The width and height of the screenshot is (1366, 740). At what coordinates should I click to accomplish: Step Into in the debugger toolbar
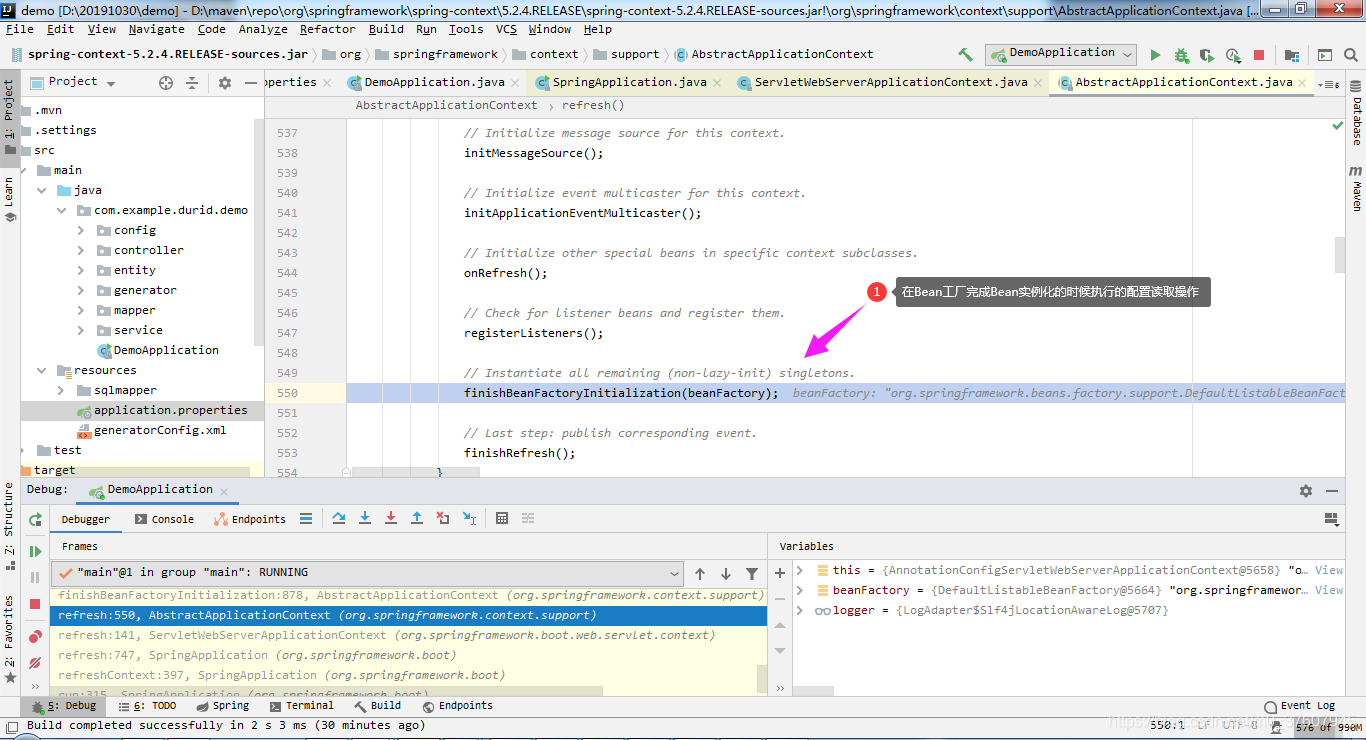[365, 518]
